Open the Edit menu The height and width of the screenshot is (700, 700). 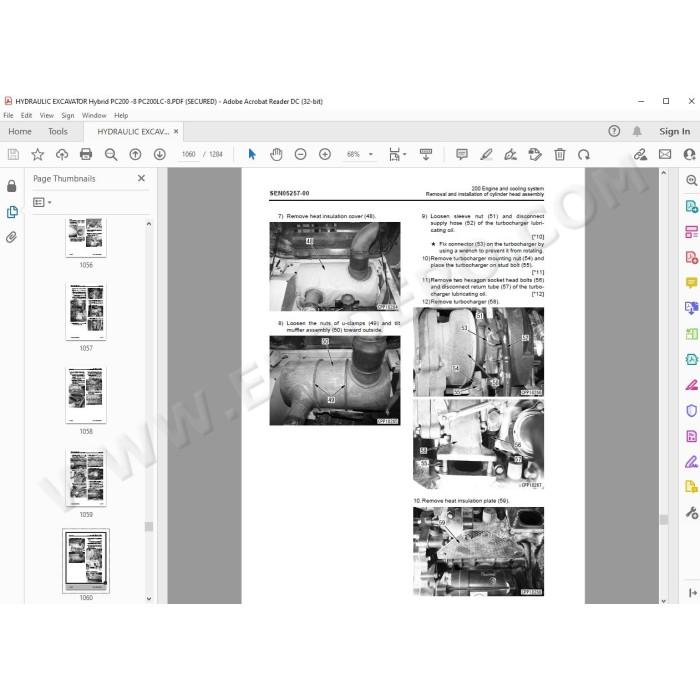coord(26,116)
